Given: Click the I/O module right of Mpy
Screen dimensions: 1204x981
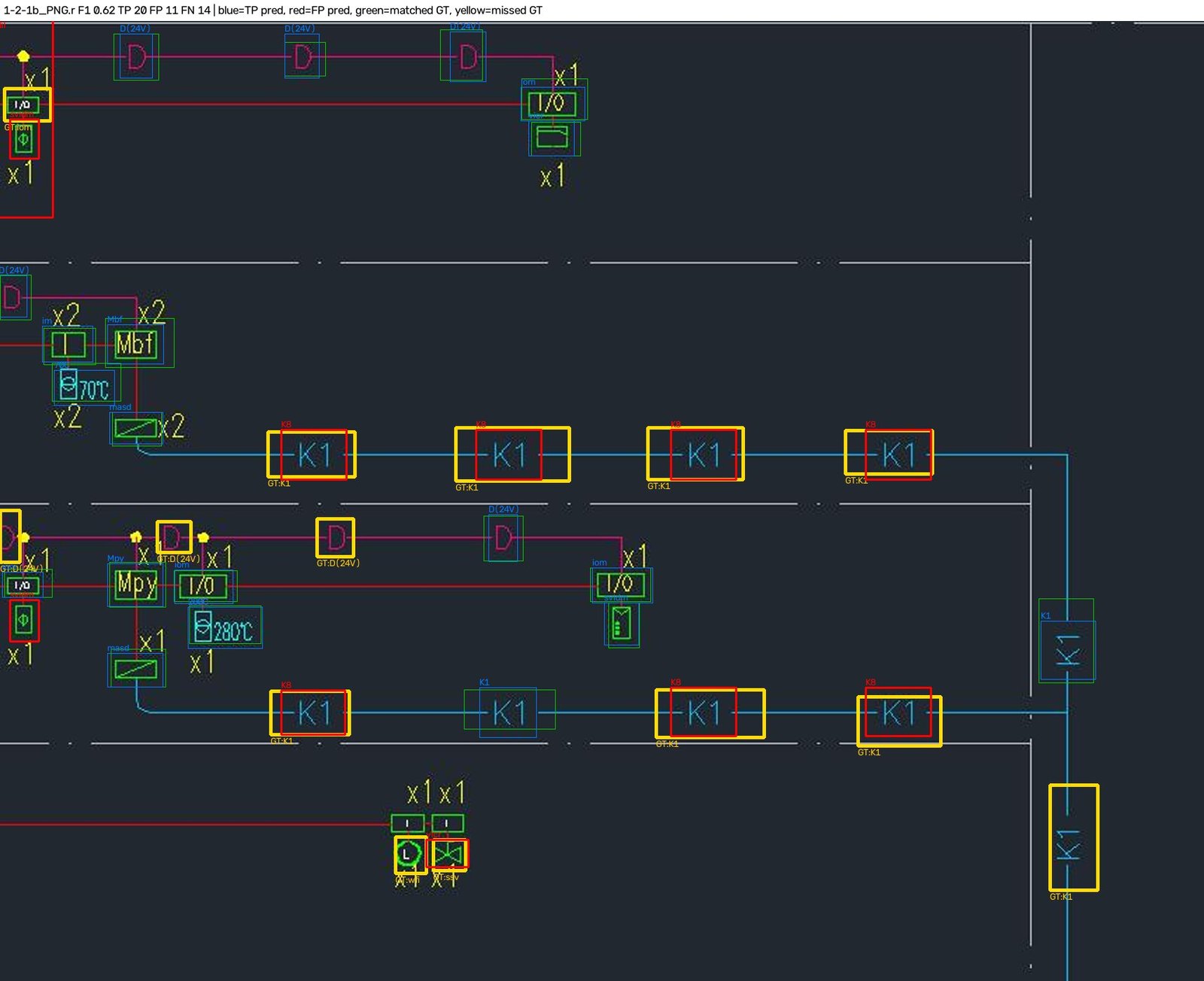Looking at the screenshot, I should tap(202, 586).
